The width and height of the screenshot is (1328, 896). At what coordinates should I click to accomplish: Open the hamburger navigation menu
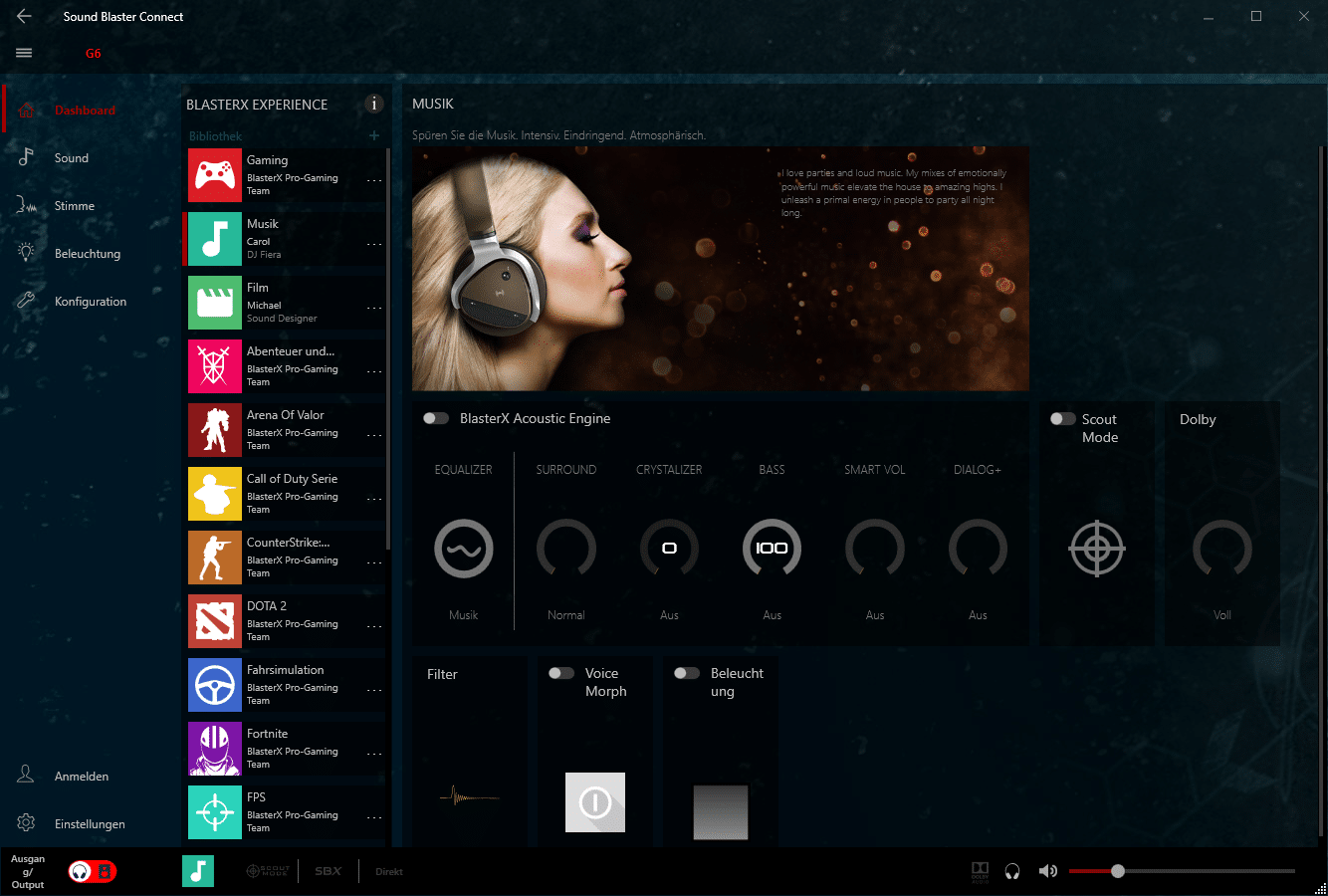(24, 53)
